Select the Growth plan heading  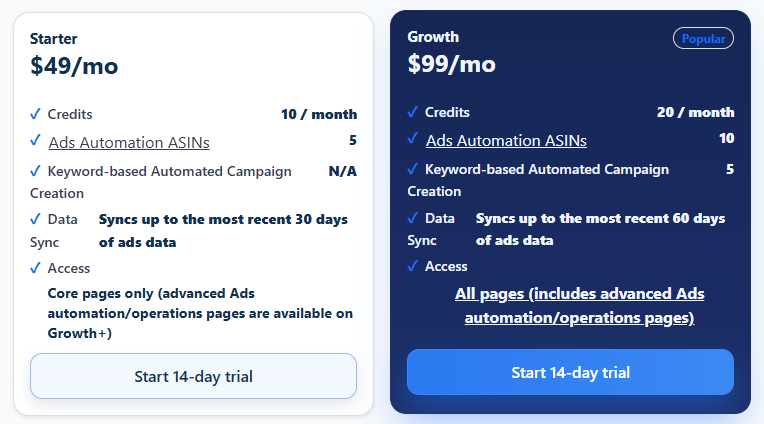pyautogui.click(x=433, y=37)
